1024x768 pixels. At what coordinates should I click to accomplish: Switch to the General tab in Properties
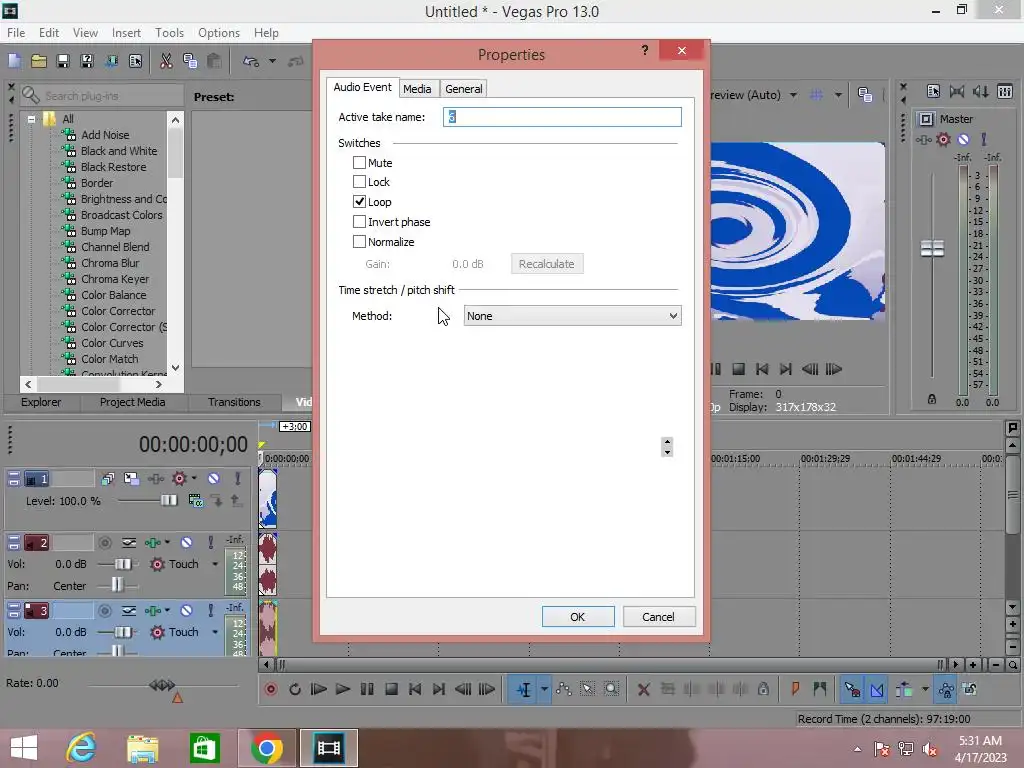tap(464, 89)
